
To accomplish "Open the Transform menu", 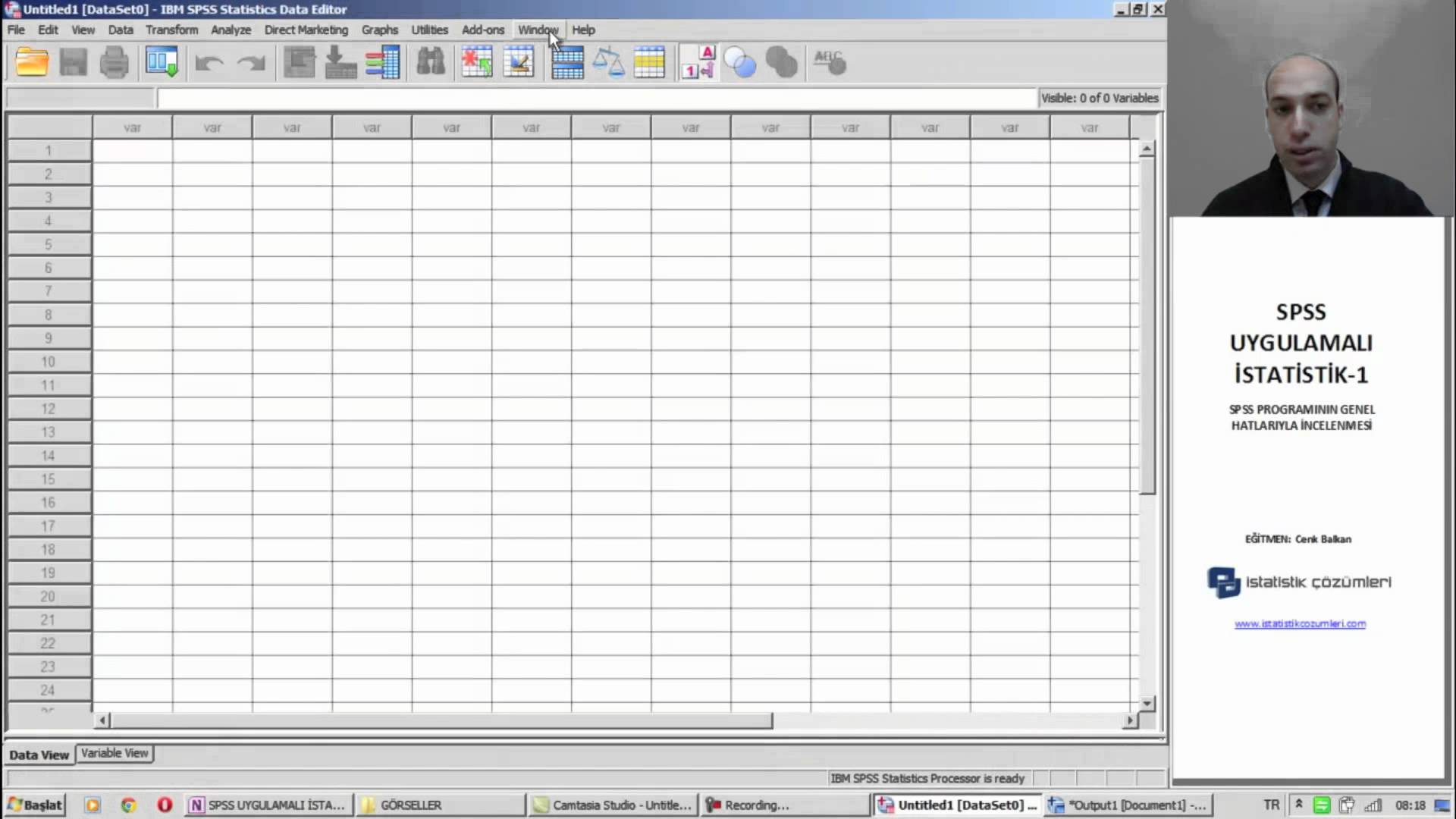I will click(172, 30).
